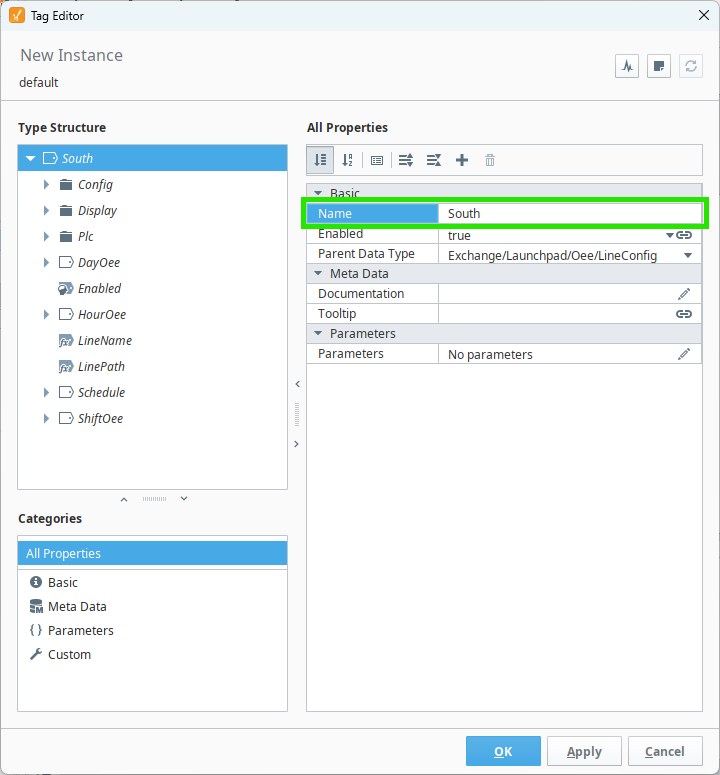This screenshot has width=720, height=775.
Task: Open tag diagnostics with the pulse icon
Action: click(x=627, y=66)
